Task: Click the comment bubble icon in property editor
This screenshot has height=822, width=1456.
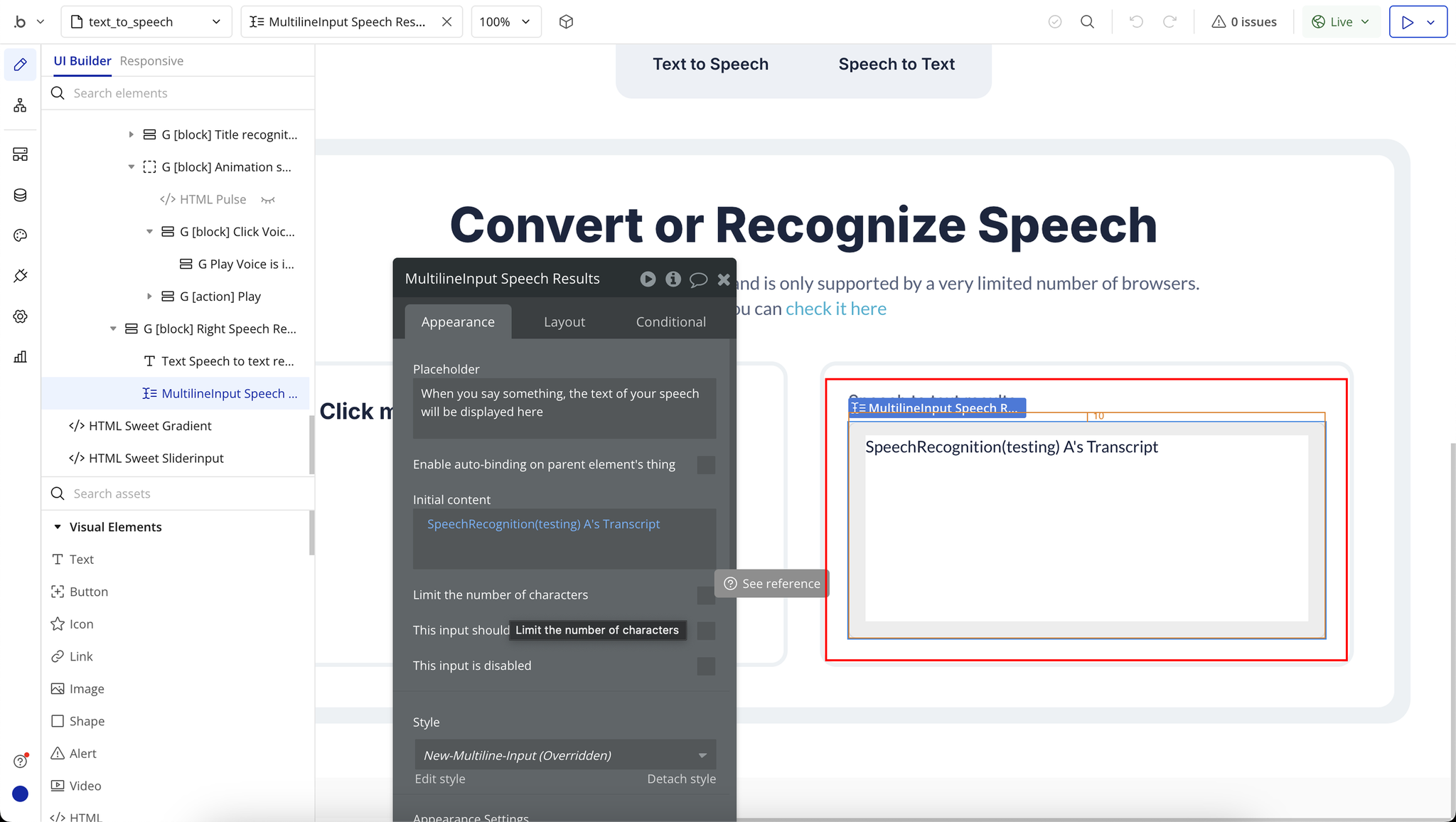Action: 698,279
